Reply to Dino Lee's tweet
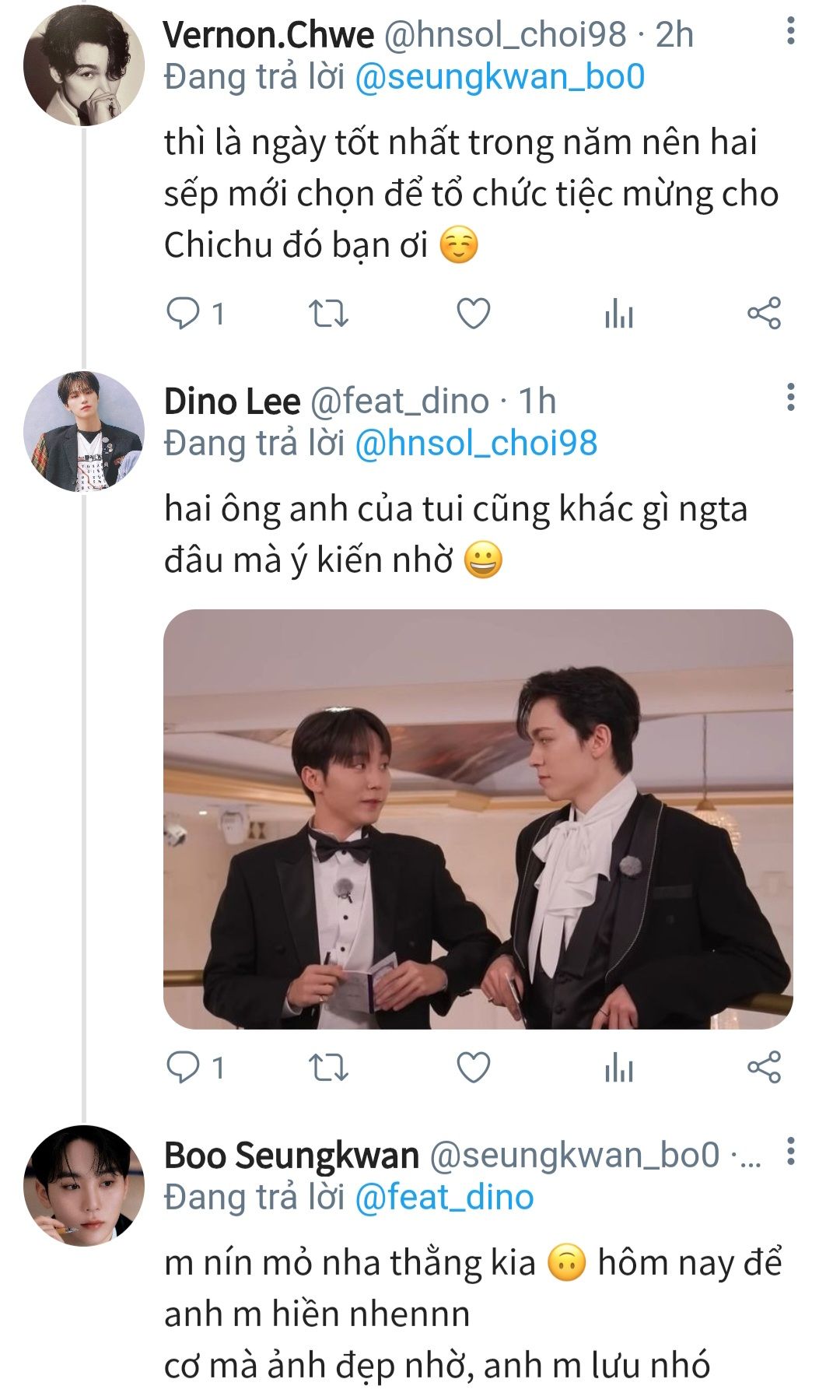The height and width of the screenshot is (1400, 840). (x=184, y=1068)
